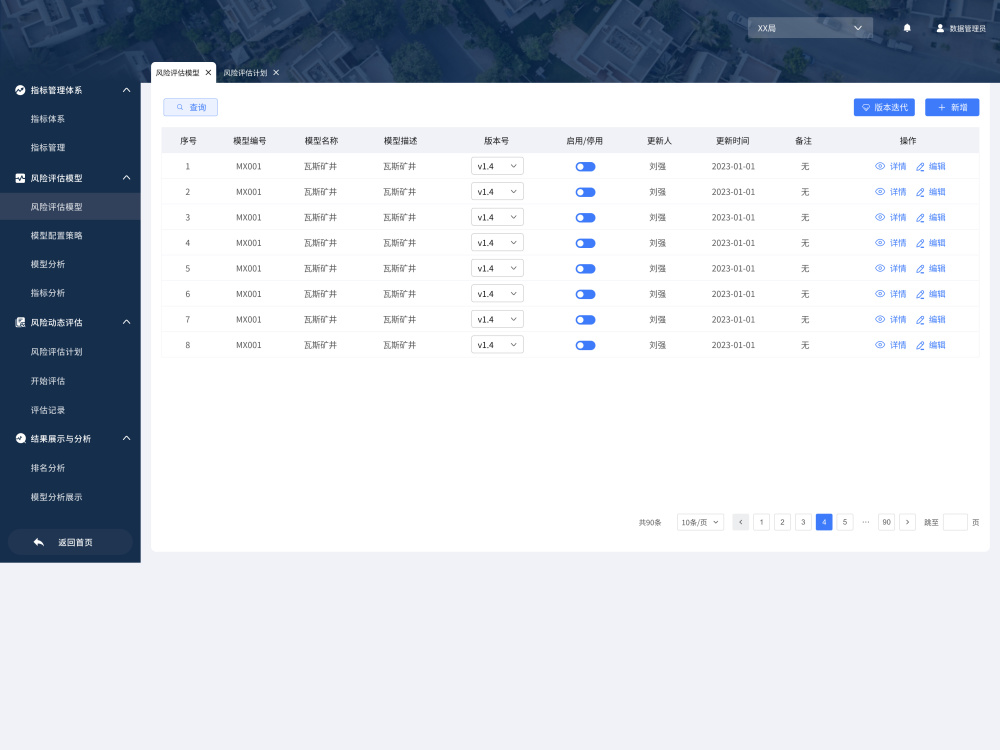Click the 编辑 pencil icon in row 1
Image resolution: width=1000 pixels, height=750 pixels.
click(x=920, y=166)
